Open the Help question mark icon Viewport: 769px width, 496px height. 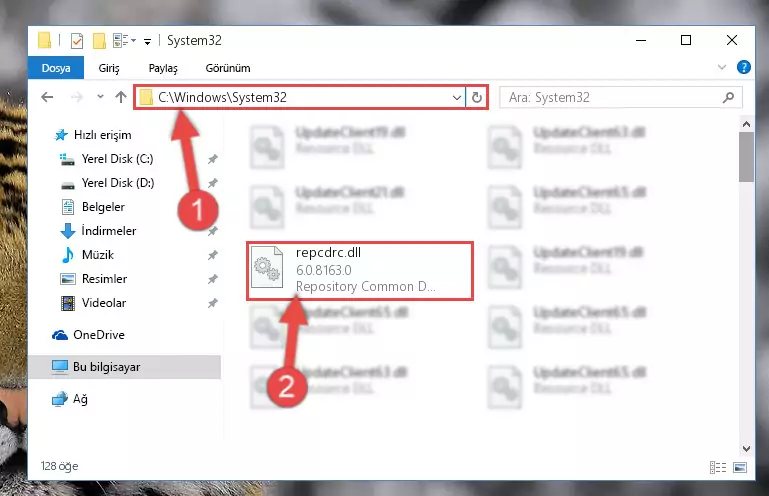click(x=743, y=67)
